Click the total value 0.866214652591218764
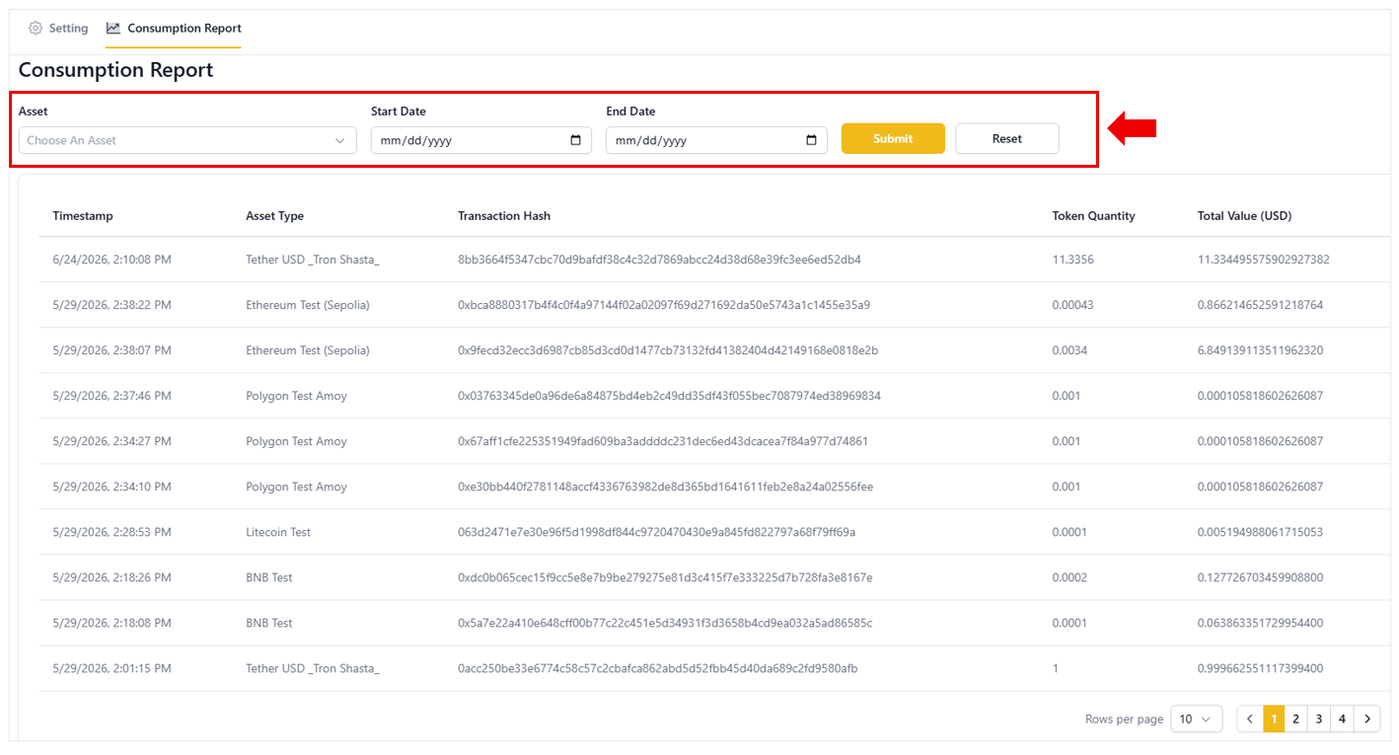Viewport: 1399px width, 755px height. pos(1261,305)
